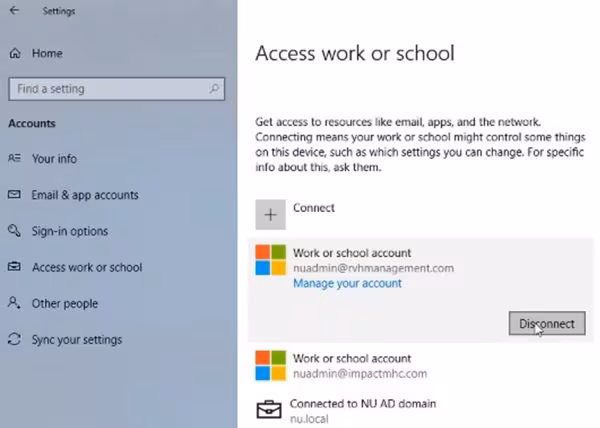The image size is (600, 428).
Task: Go back with the Settings back arrow
Action: pyautogui.click(x=14, y=11)
